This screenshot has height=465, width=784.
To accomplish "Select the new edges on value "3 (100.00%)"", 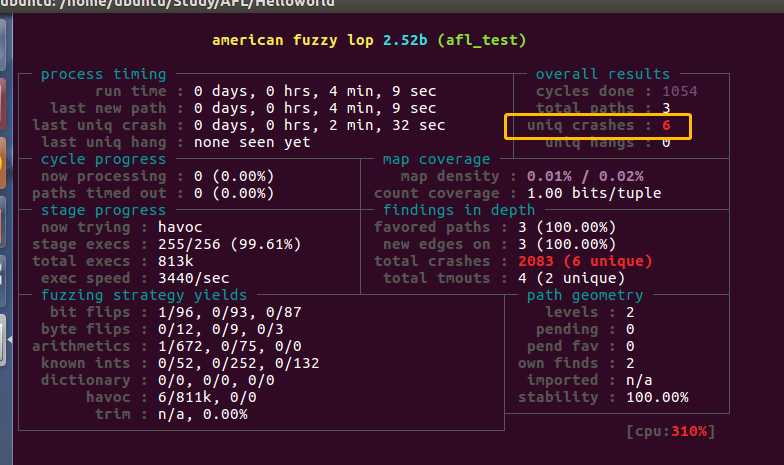I will (567, 244).
